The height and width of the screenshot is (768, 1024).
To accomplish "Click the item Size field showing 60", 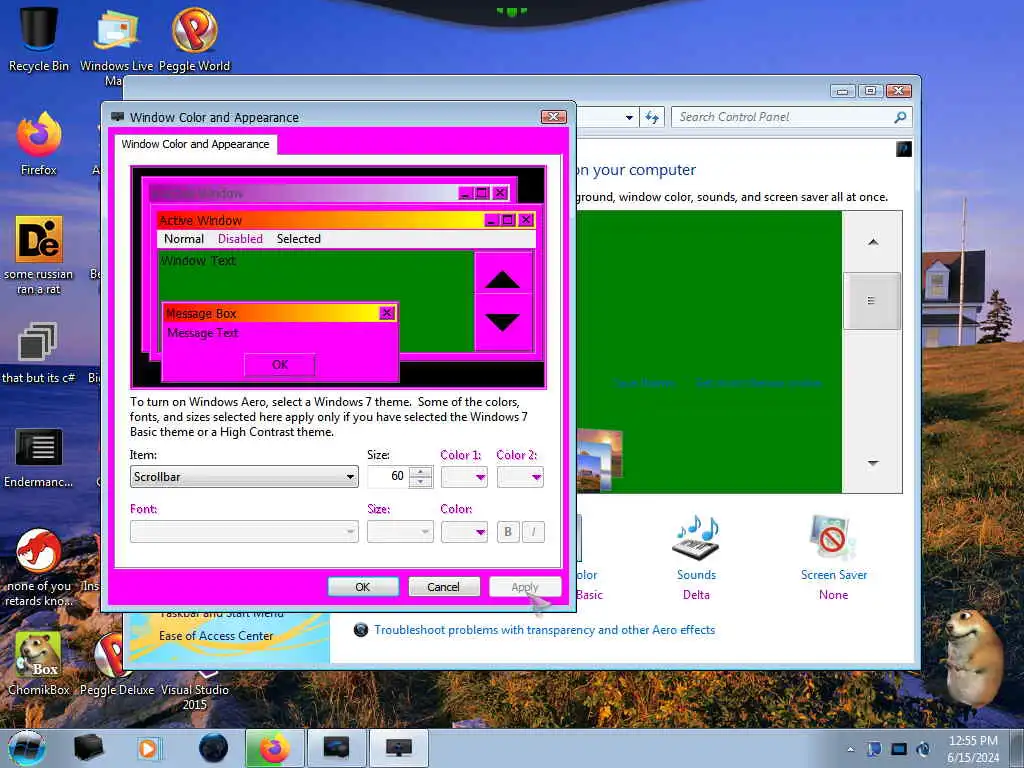I will tap(389, 476).
